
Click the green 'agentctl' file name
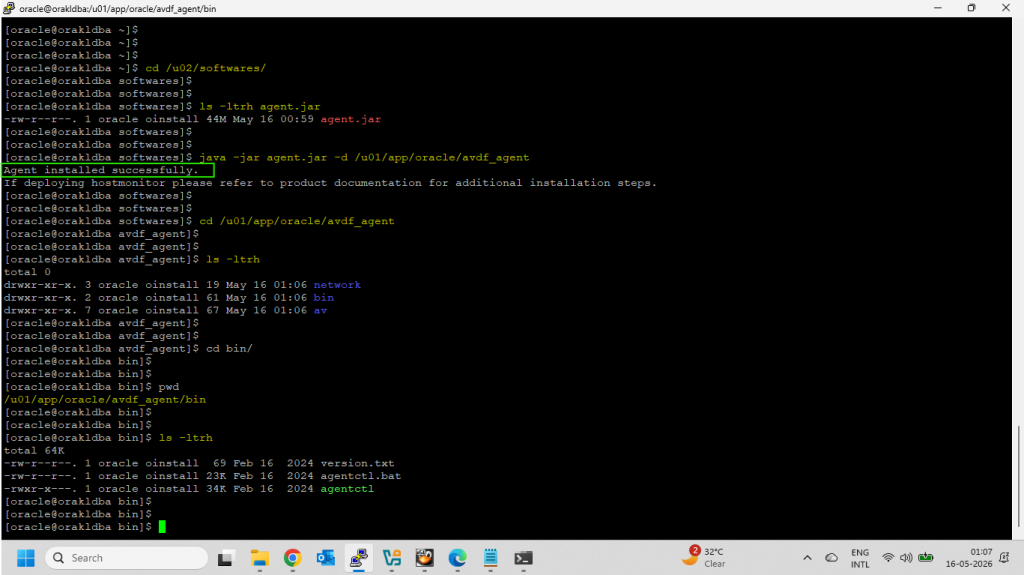(347, 489)
